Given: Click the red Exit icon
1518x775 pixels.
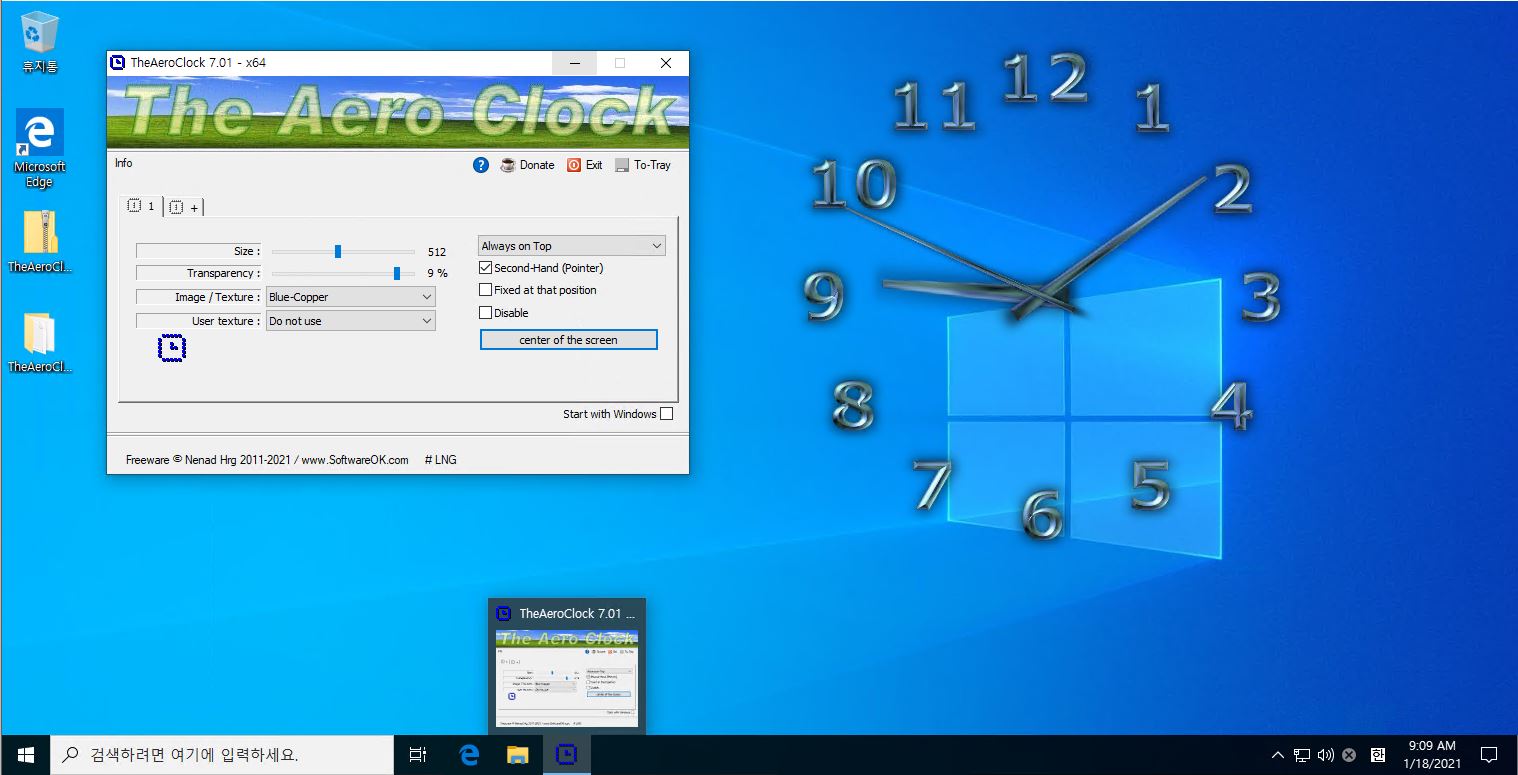Looking at the screenshot, I should pos(574,165).
